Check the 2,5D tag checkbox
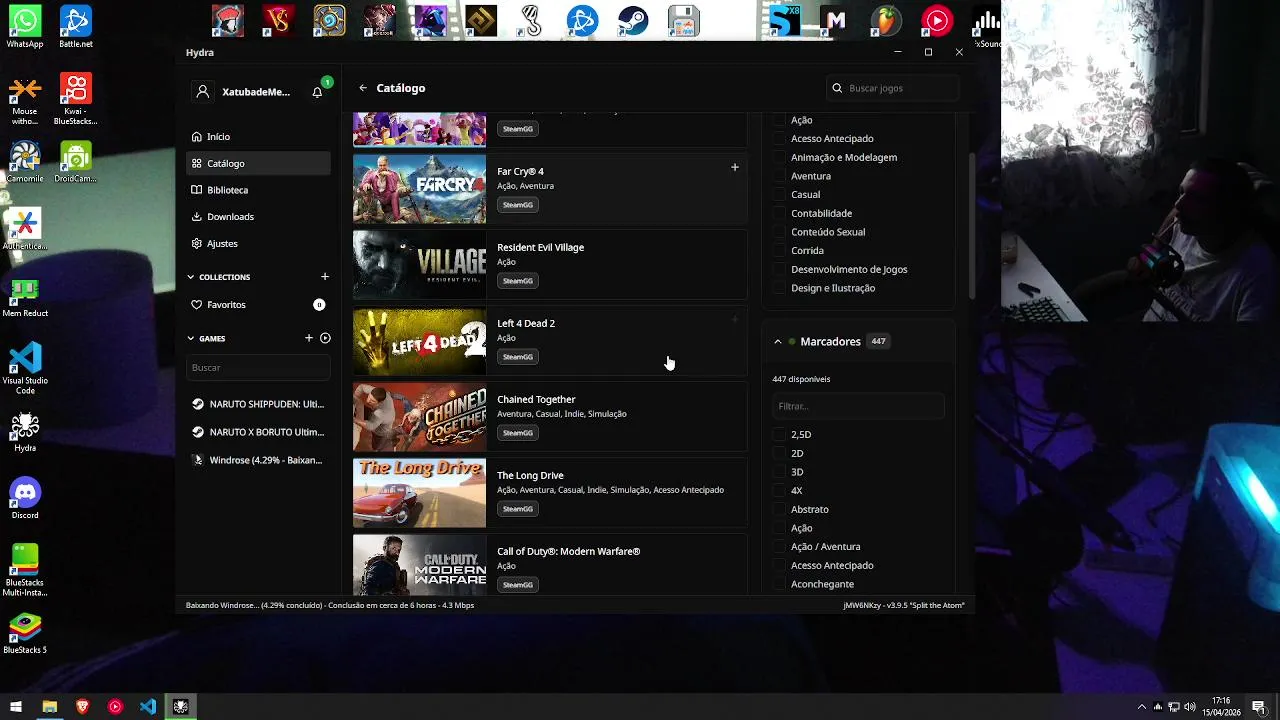 point(779,435)
